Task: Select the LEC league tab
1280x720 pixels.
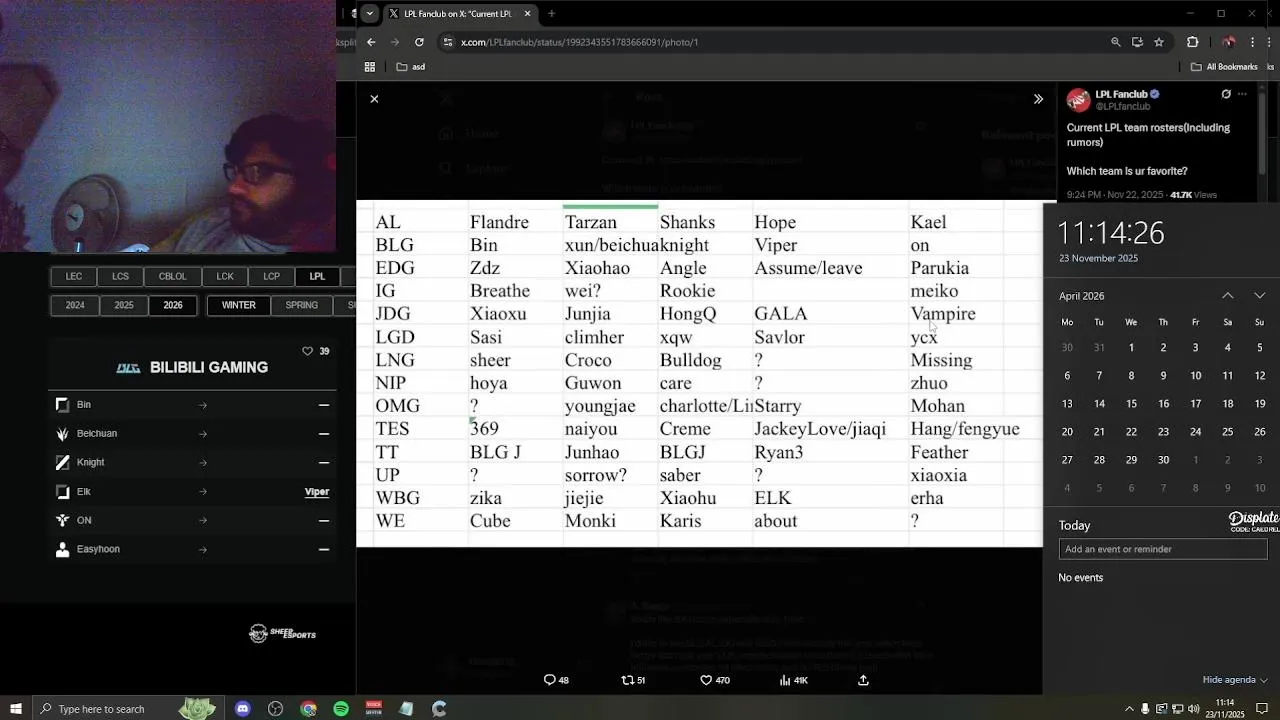Action: click(x=74, y=276)
